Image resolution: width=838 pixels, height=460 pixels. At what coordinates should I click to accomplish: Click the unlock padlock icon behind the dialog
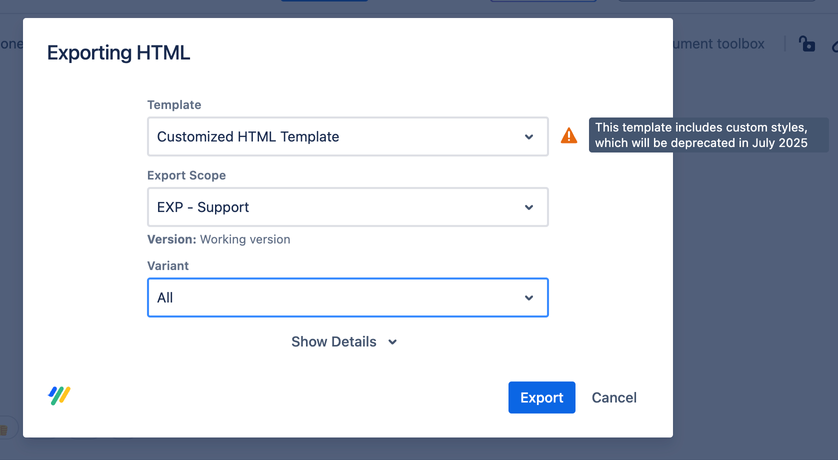click(806, 44)
